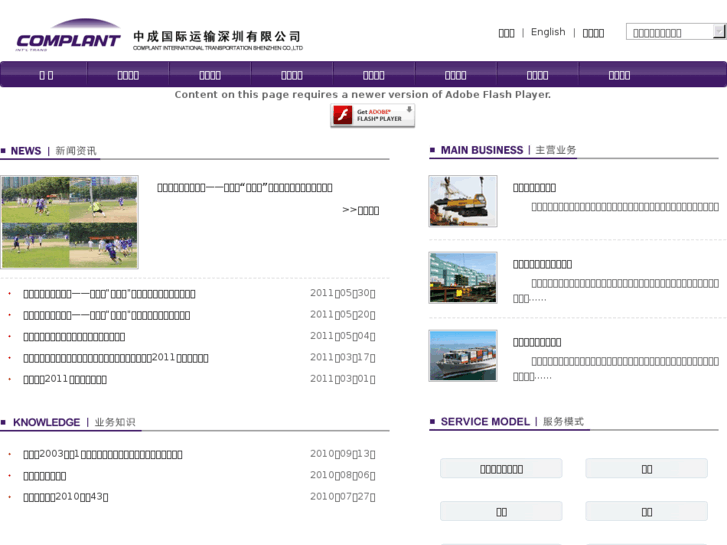This screenshot has height=545, width=727.
Task: Open the knowledge article dated 2010-09-13
Action: pos(103,454)
